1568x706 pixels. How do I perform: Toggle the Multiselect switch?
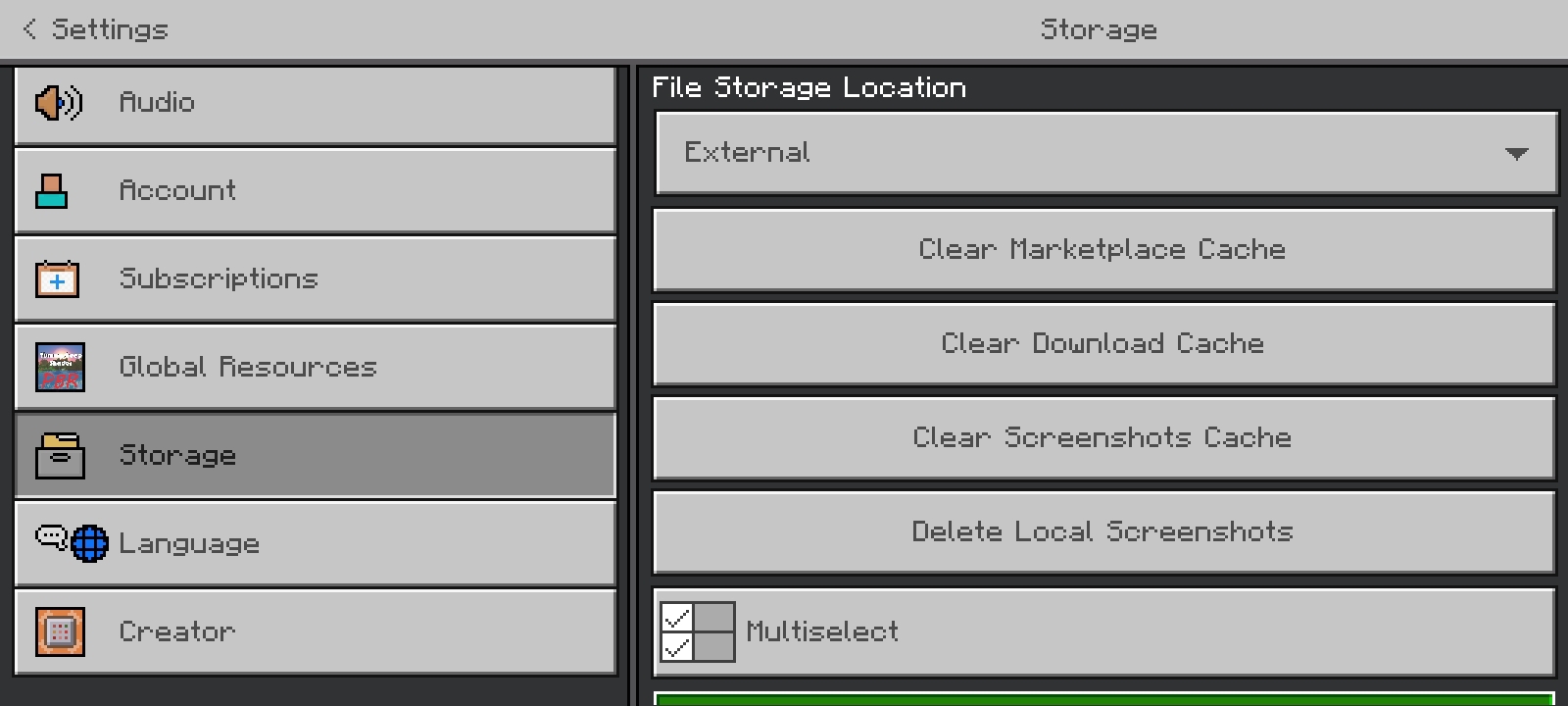click(698, 631)
